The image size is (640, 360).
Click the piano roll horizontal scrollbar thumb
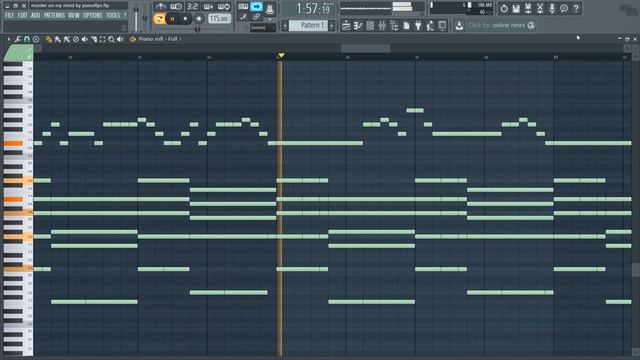tap(366, 48)
